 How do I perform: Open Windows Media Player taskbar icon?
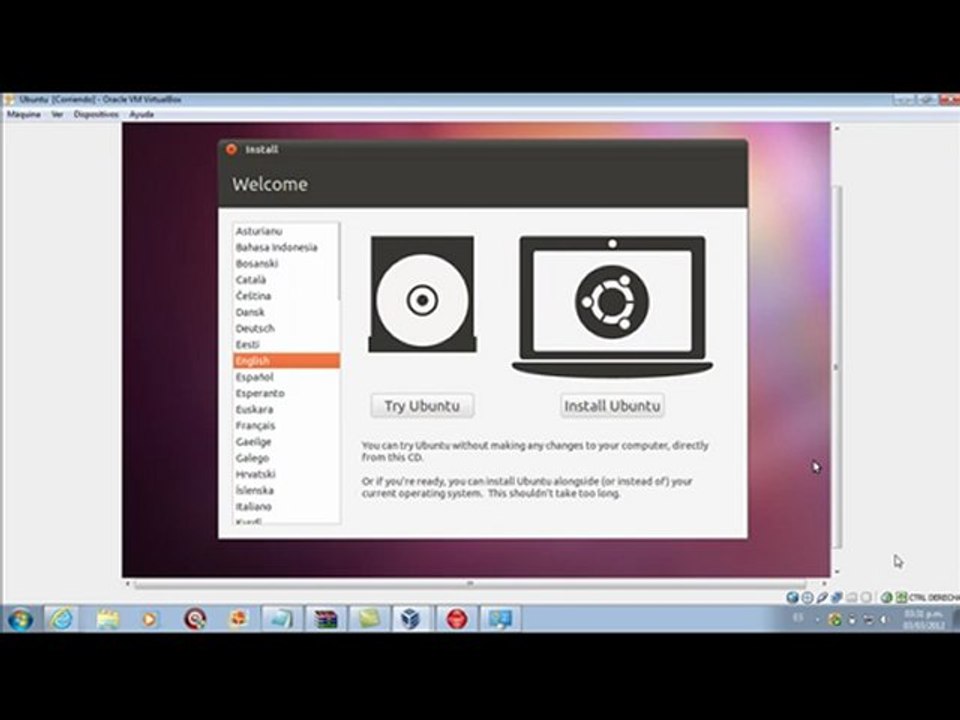tap(149, 620)
